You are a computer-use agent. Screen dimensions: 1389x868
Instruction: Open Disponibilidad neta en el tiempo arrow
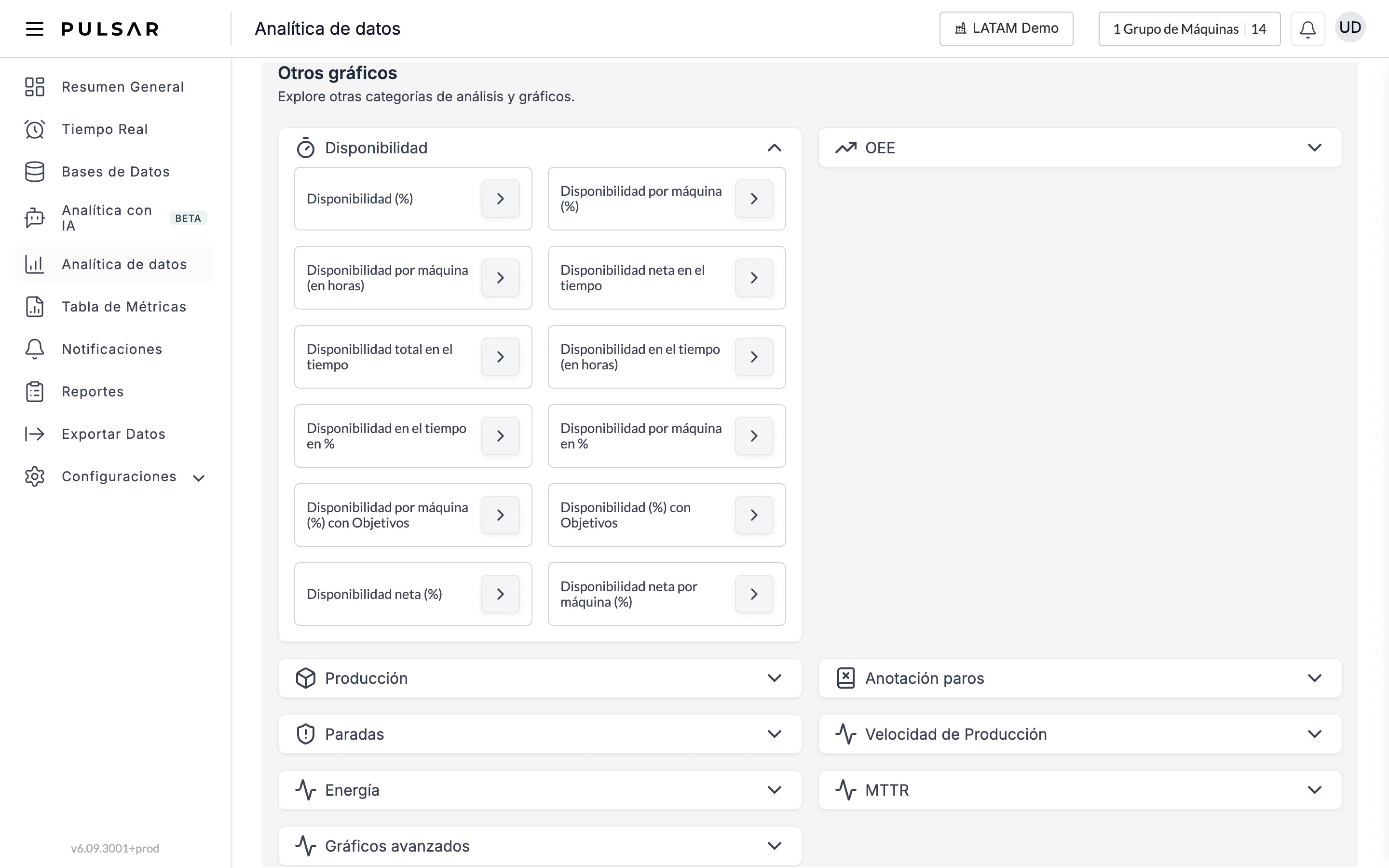coord(754,278)
